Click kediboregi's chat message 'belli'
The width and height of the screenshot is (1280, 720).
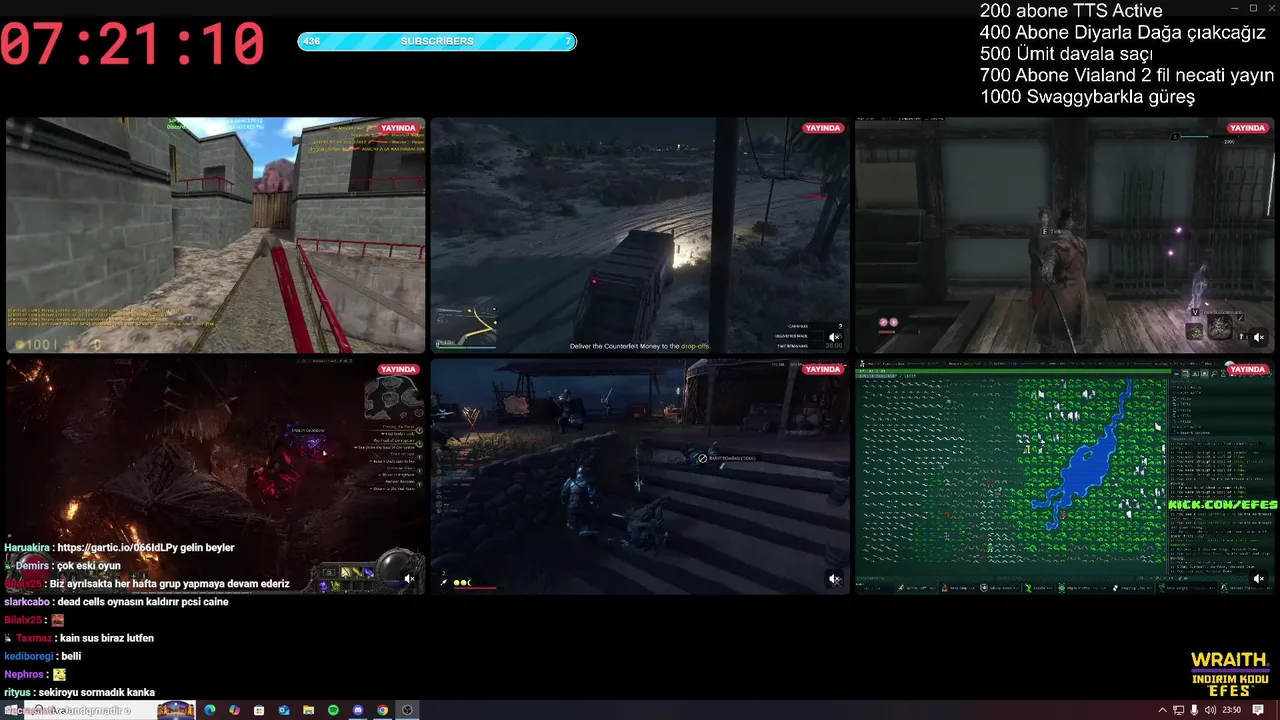[71, 656]
